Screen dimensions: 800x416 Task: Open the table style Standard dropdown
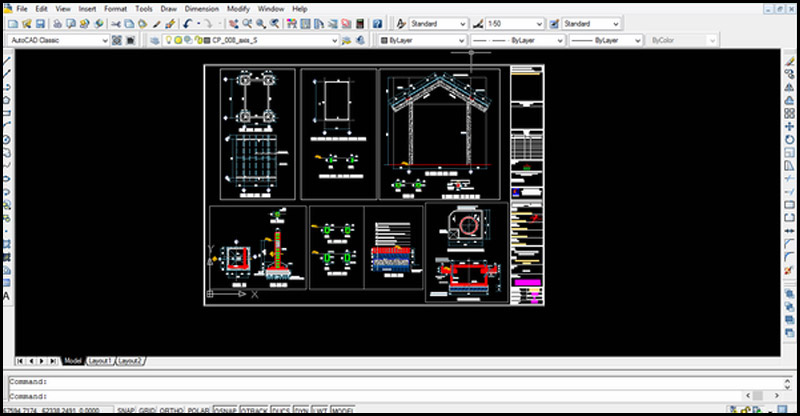click(591, 24)
